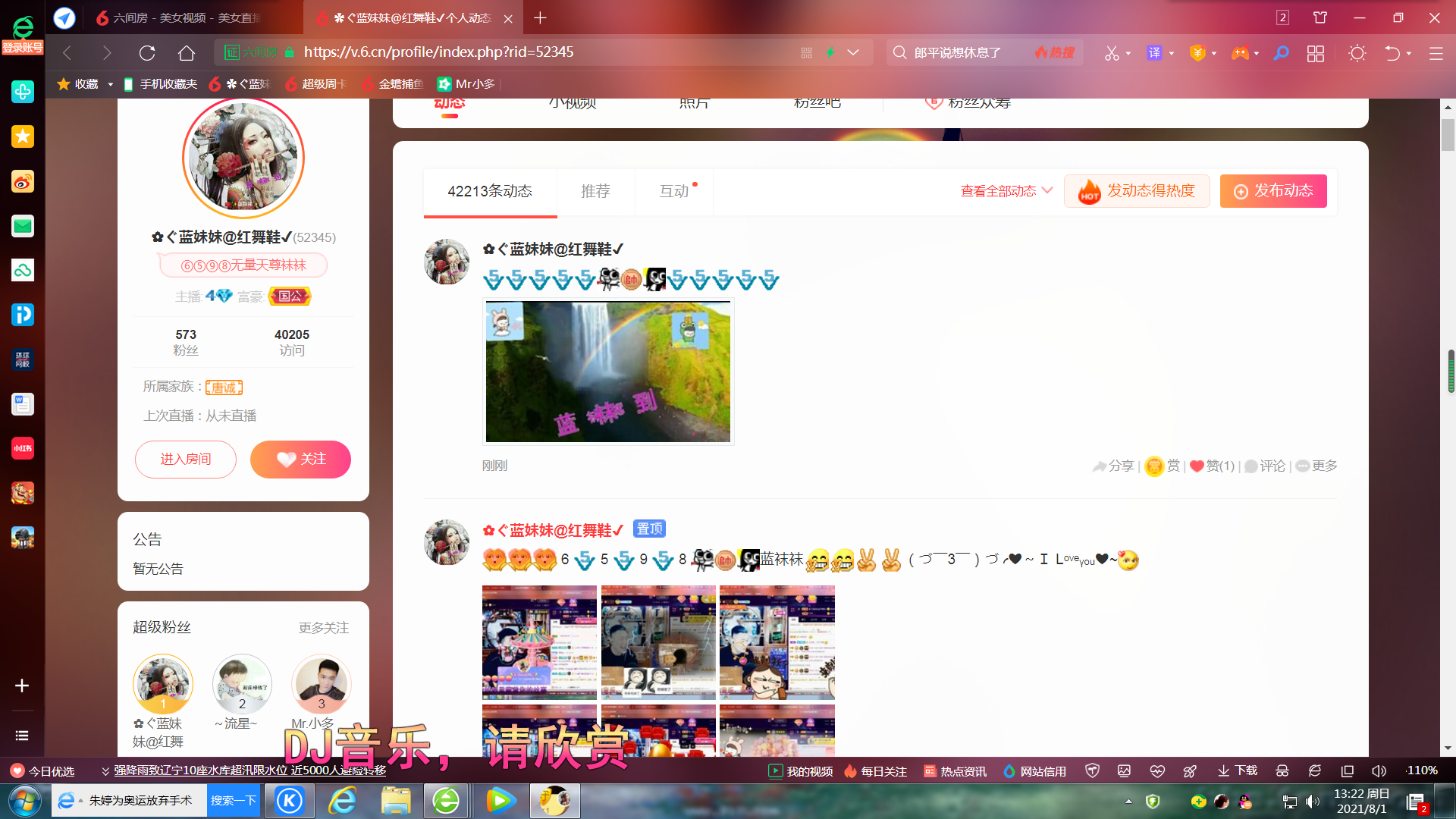Open the game controller icon in toolbar
This screenshot has width=1456, height=819.
point(1240,53)
